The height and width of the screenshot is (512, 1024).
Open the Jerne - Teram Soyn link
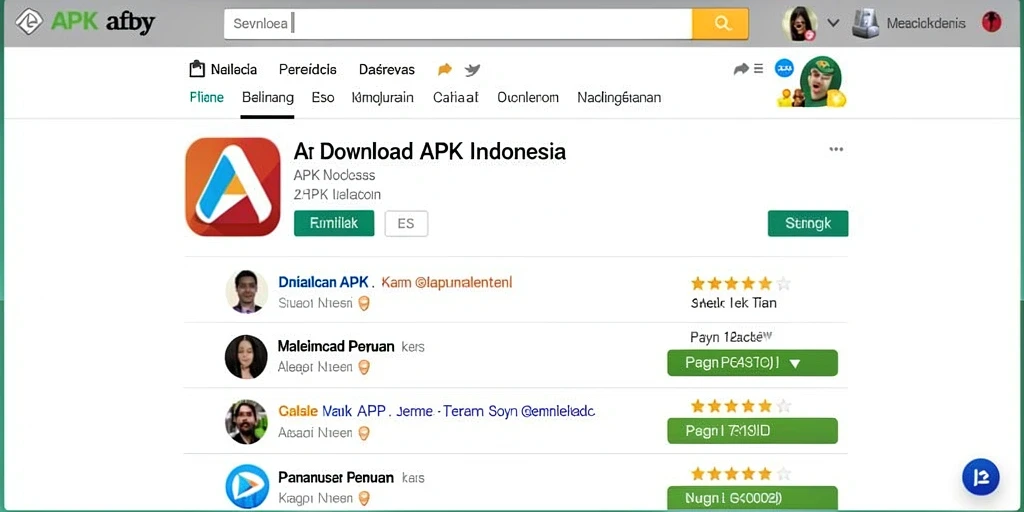(x=496, y=411)
